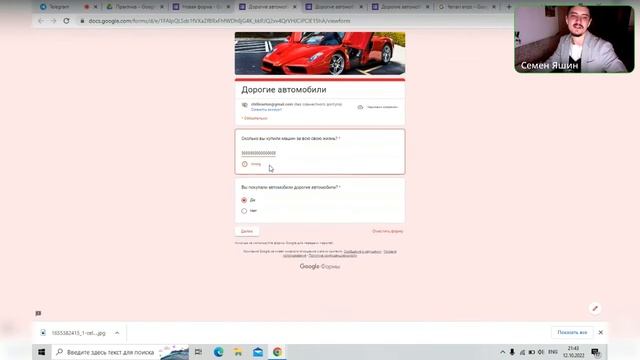This screenshot has height=360, width=640.
Task: Select the tab with the red recording dot
Action: (x=87, y=7)
